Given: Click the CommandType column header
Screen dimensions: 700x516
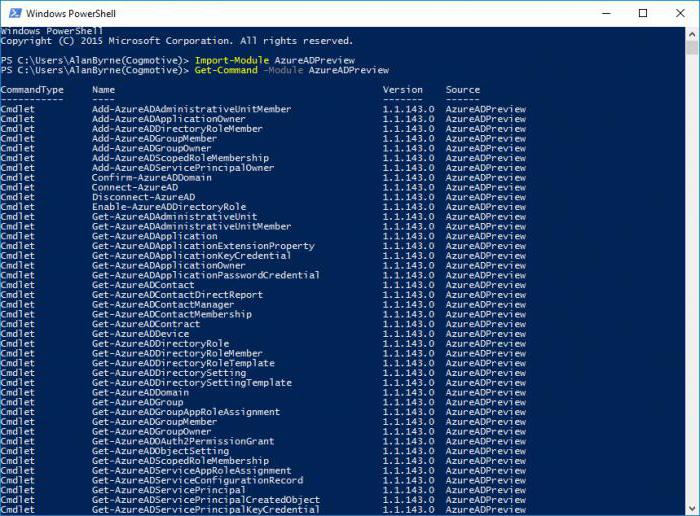Looking at the screenshot, I should pos(32,90).
